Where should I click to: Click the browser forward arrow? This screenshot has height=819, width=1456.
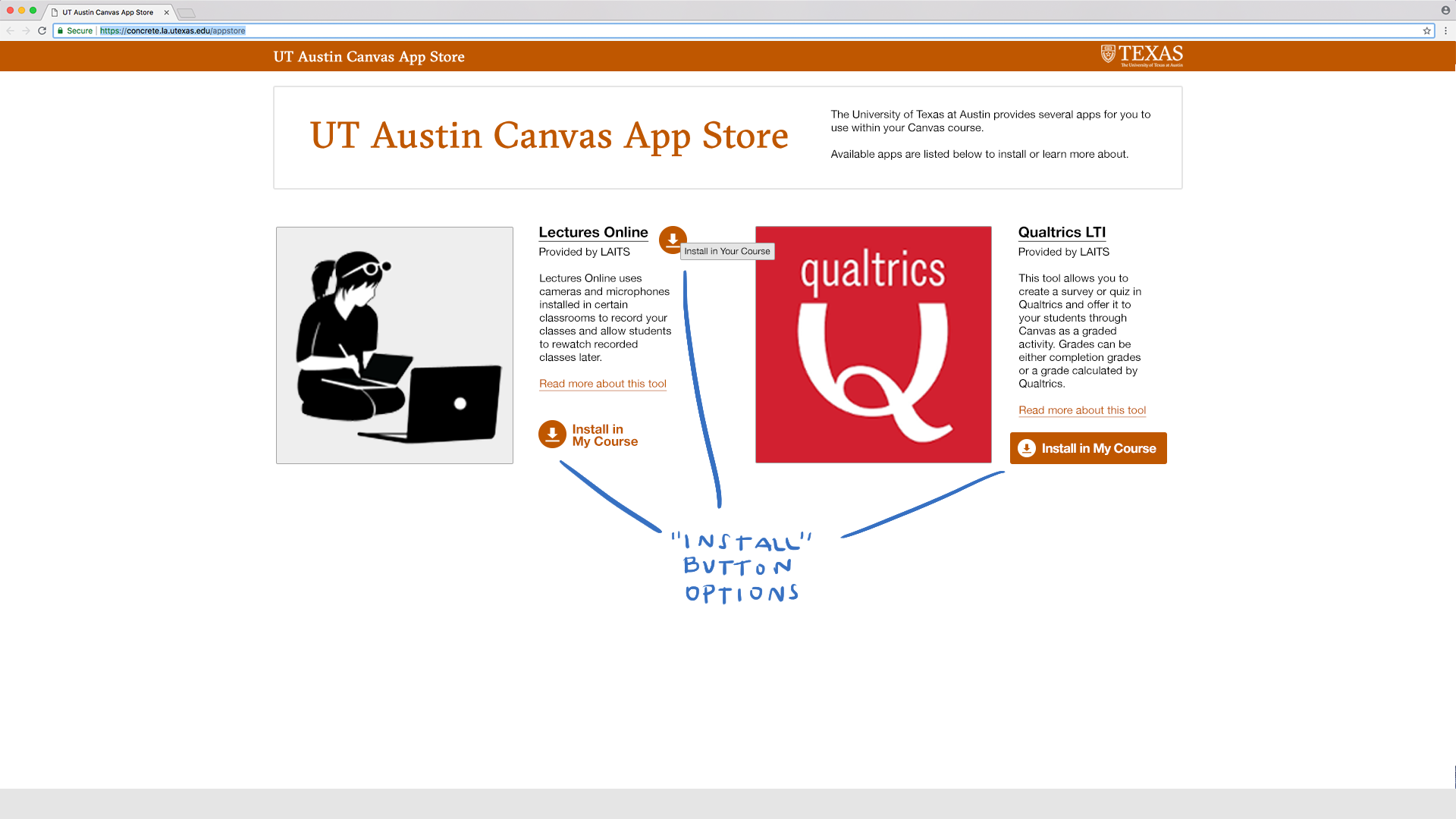[x=26, y=31]
